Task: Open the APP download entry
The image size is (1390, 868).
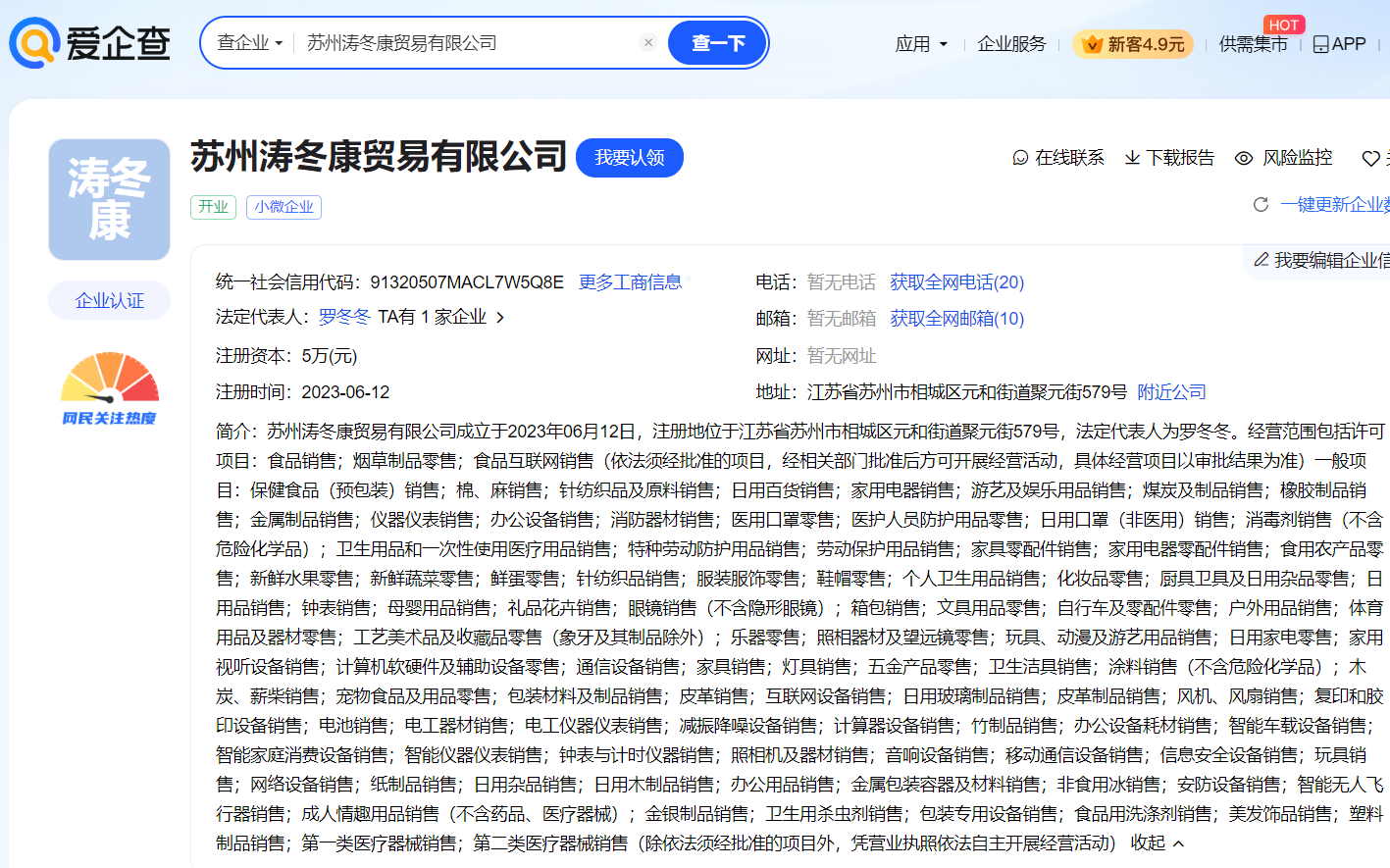Action: (1339, 44)
